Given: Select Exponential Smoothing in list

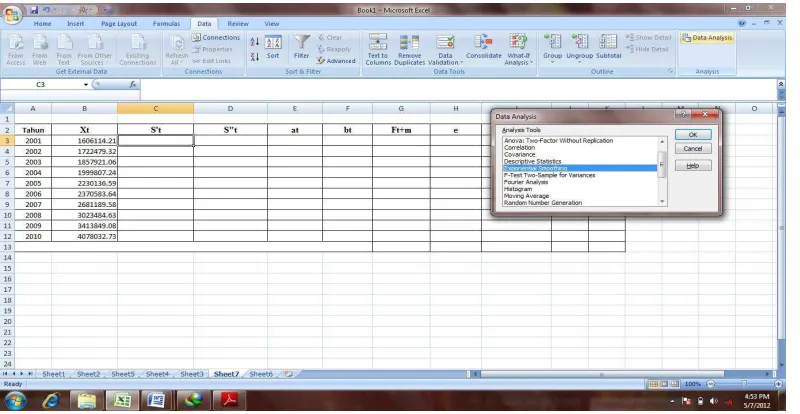Looking at the screenshot, I should (x=580, y=168).
